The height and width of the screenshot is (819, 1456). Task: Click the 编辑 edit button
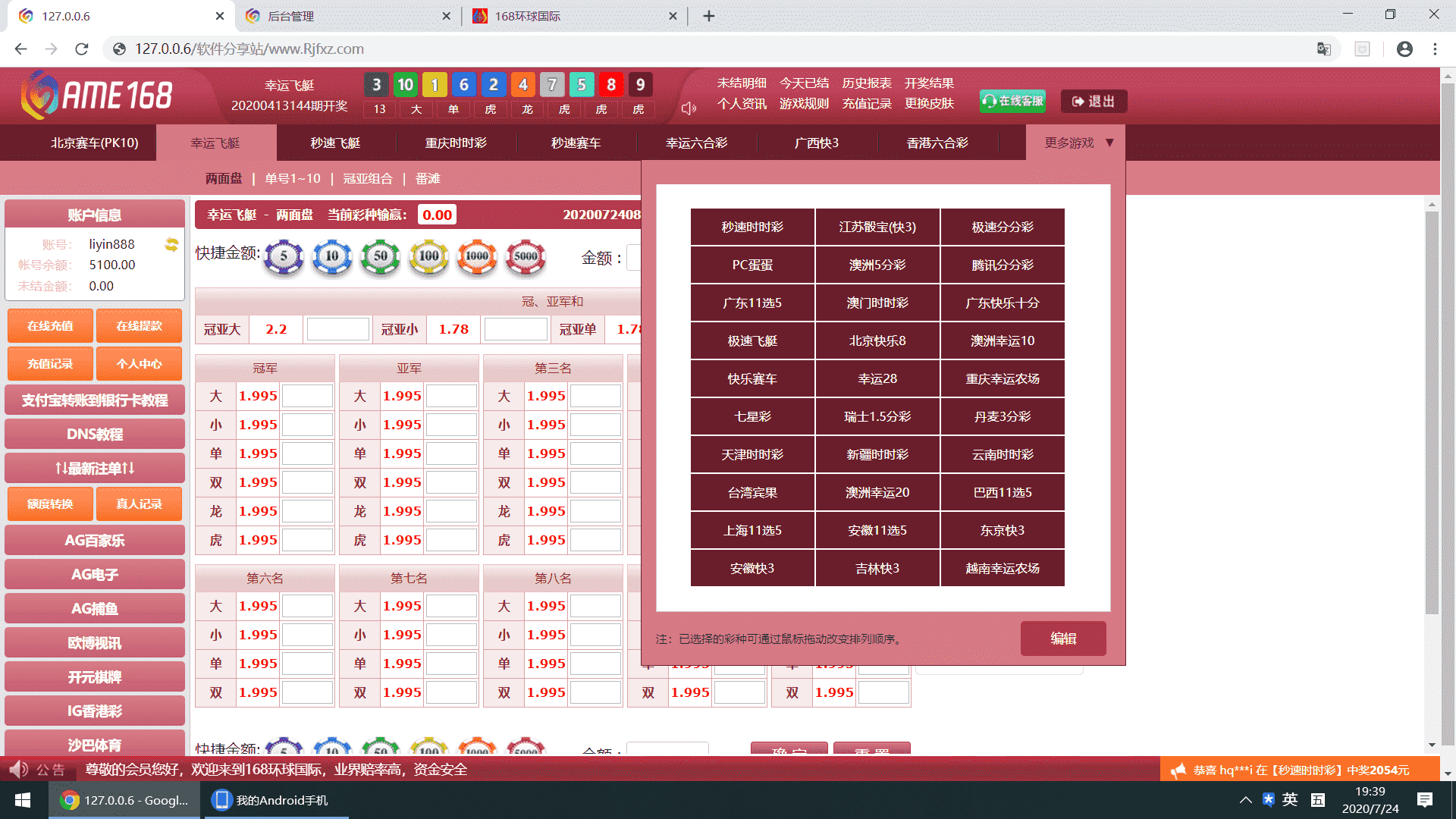(1062, 639)
